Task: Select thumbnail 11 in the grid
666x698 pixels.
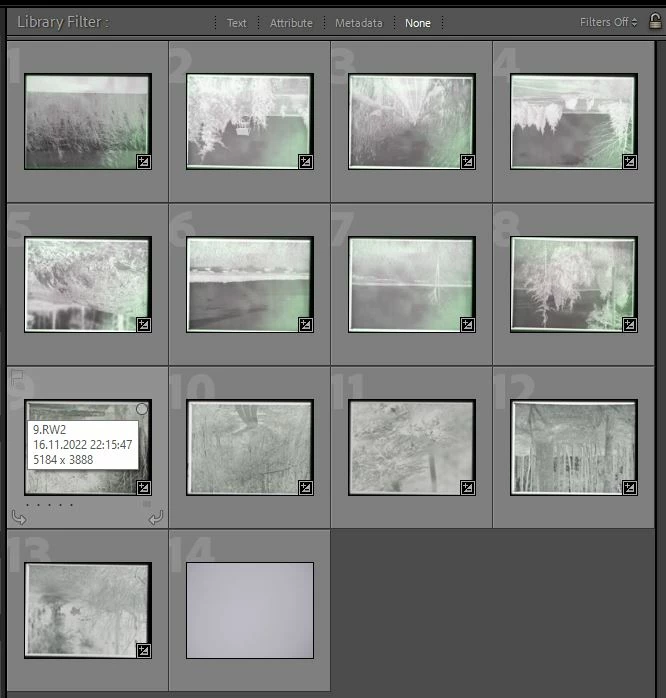Action: pyautogui.click(x=412, y=447)
